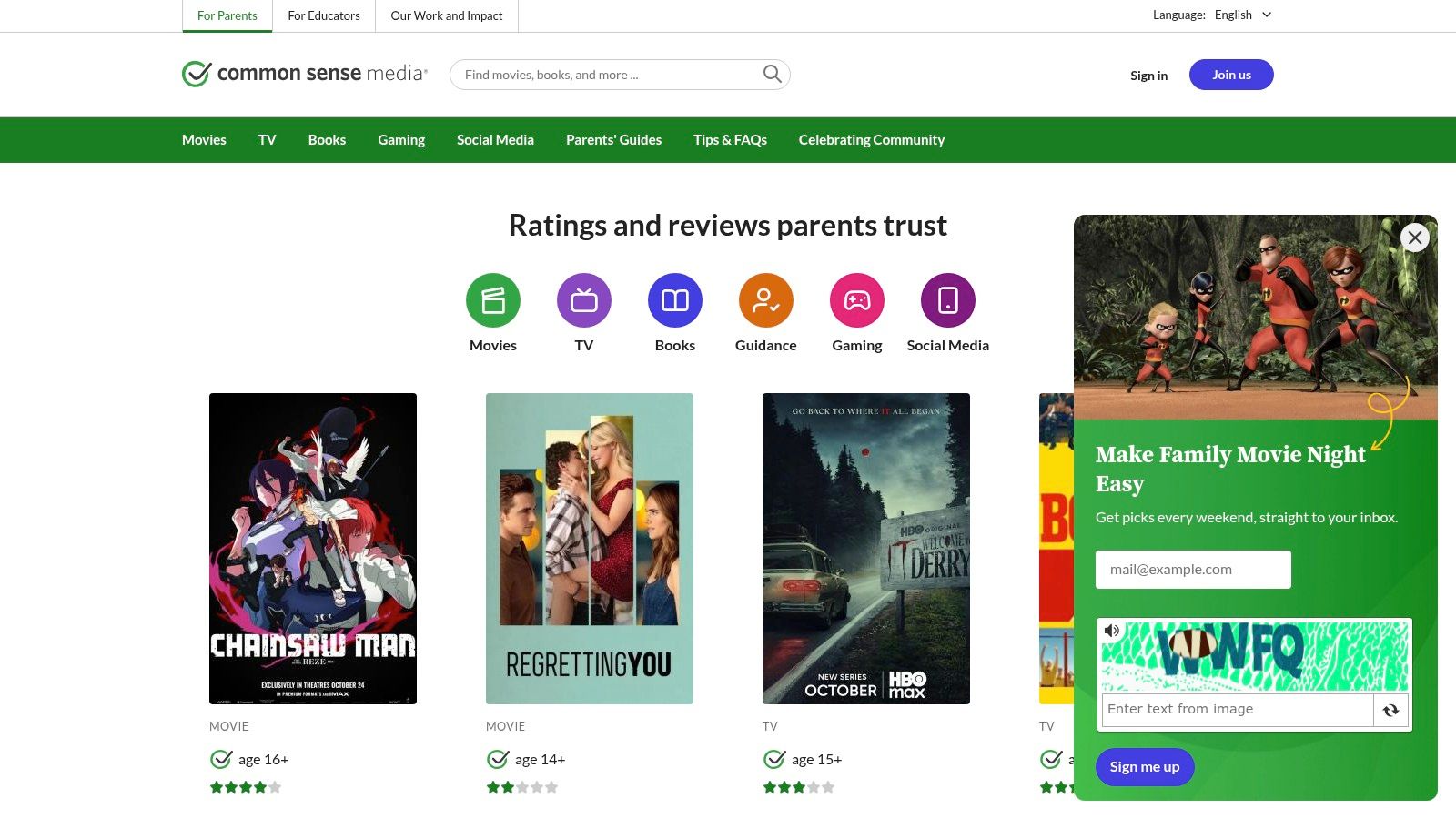Open the Regretting You poster
Screen dimensions: 1456x819
pos(590,549)
